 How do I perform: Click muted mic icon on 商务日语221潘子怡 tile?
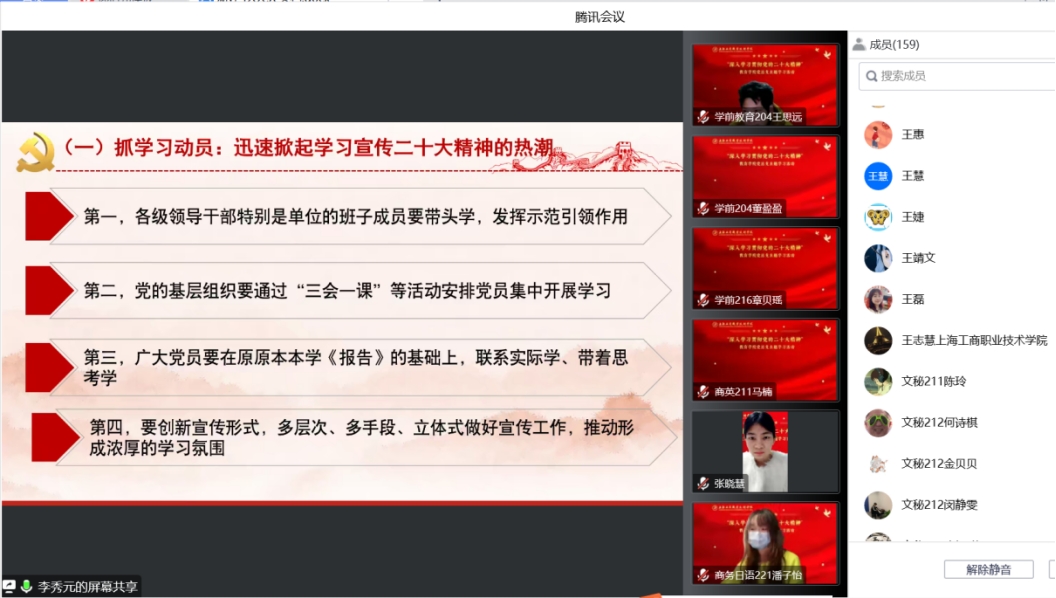coord(704,576)
